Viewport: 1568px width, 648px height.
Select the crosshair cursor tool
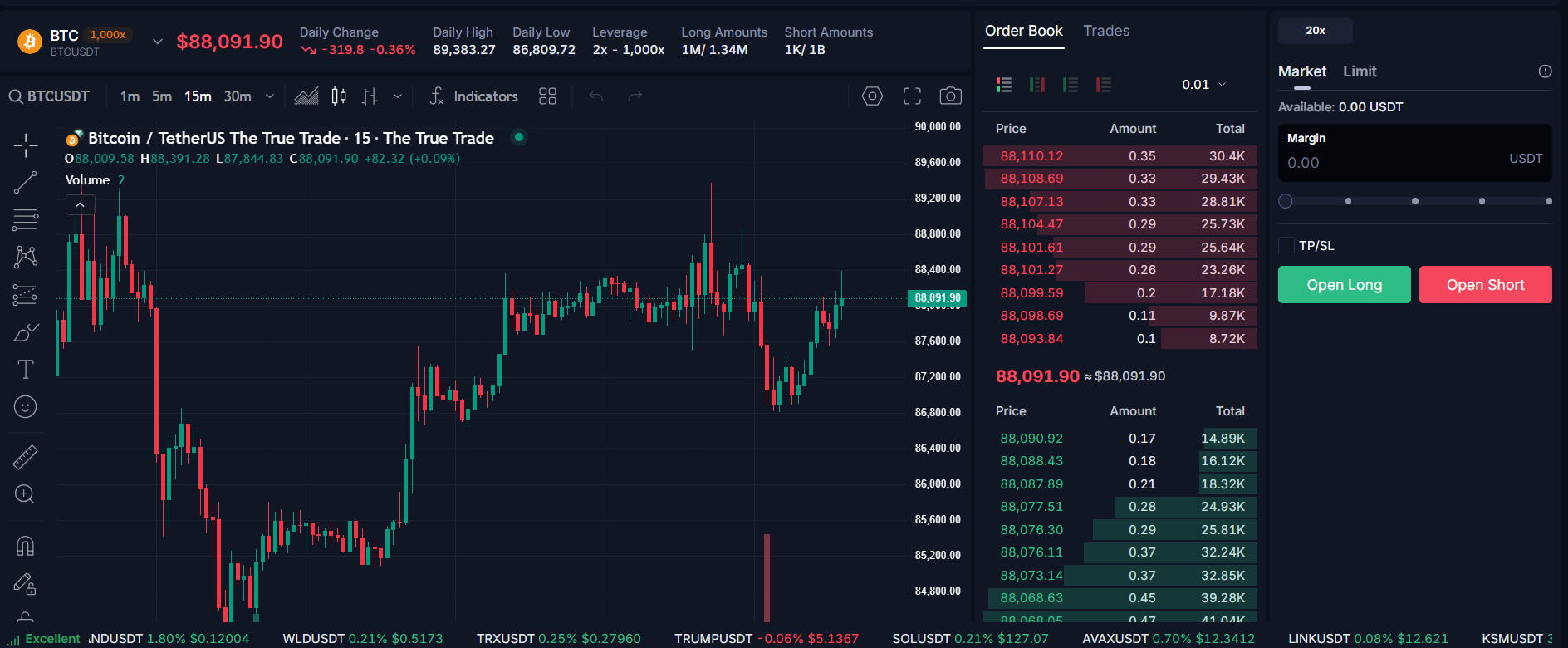pos(26,145)
